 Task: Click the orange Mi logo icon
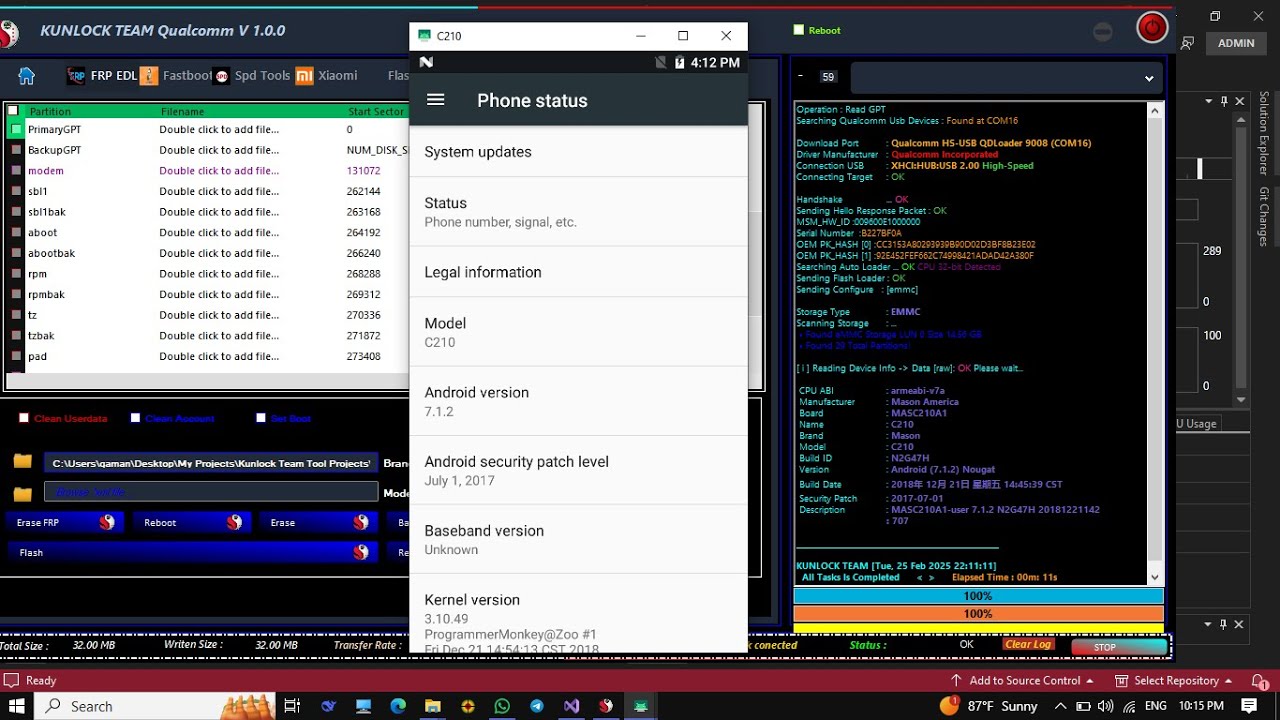(x=305, y=76)
